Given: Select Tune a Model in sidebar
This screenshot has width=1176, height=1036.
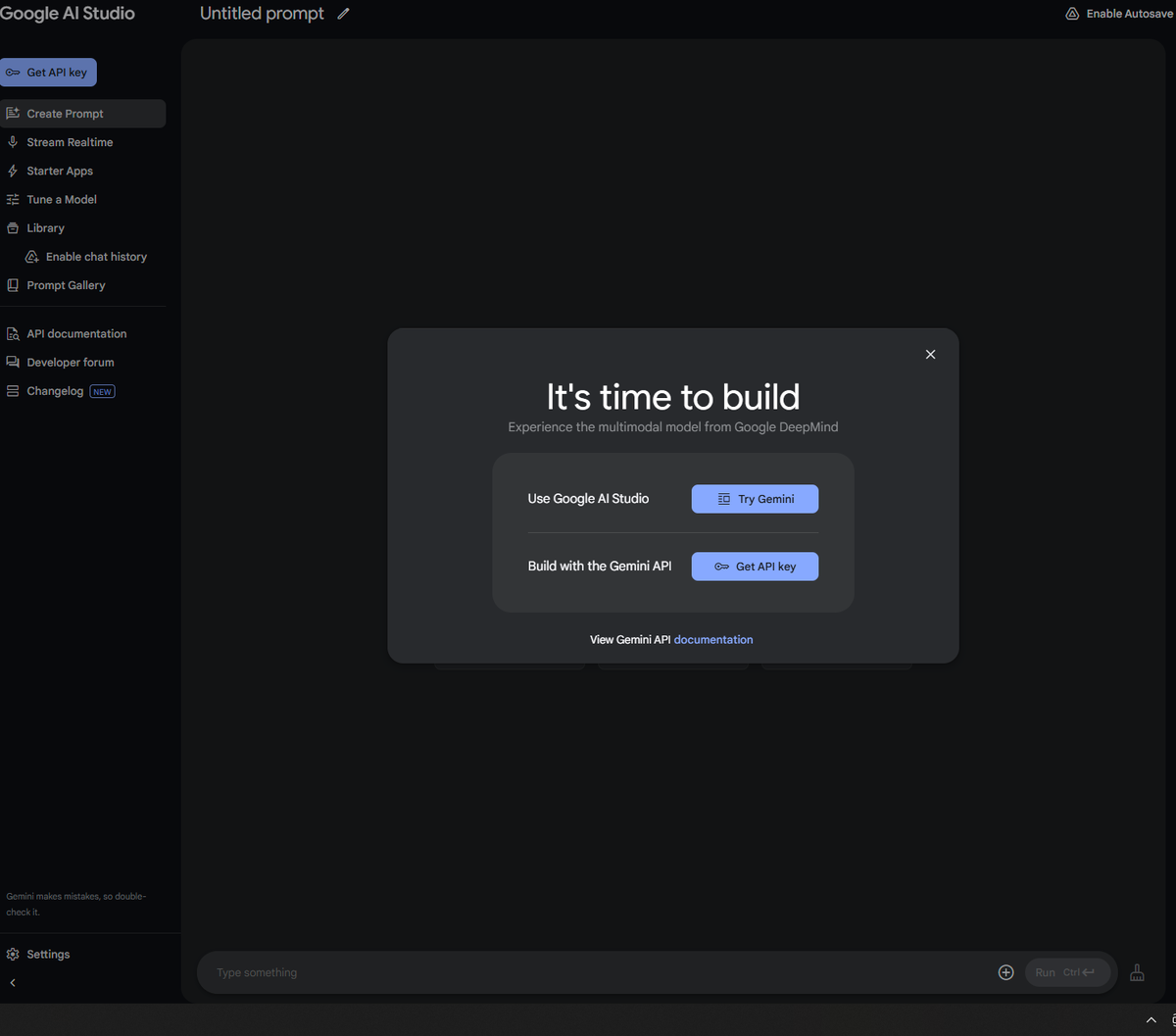Looking at the screenshot, I should pyautogui.click(x=62, y=199).
